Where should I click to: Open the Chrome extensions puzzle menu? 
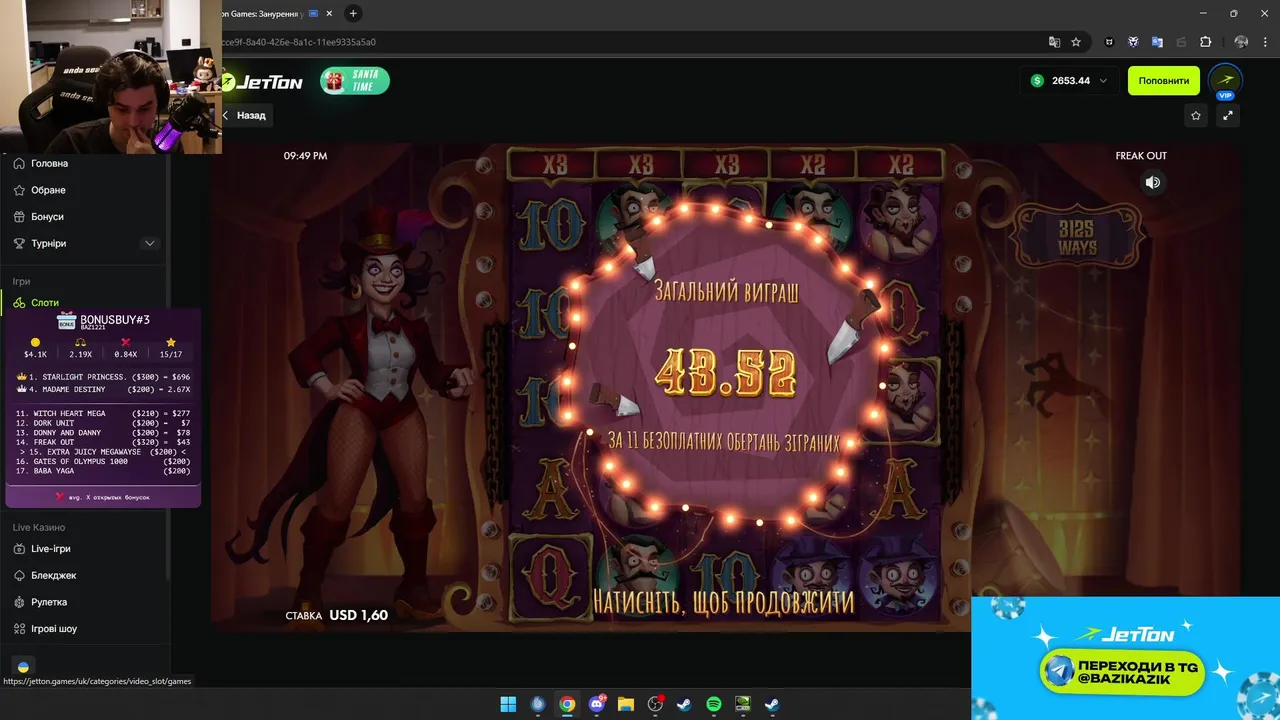[x=1205, y=42]
